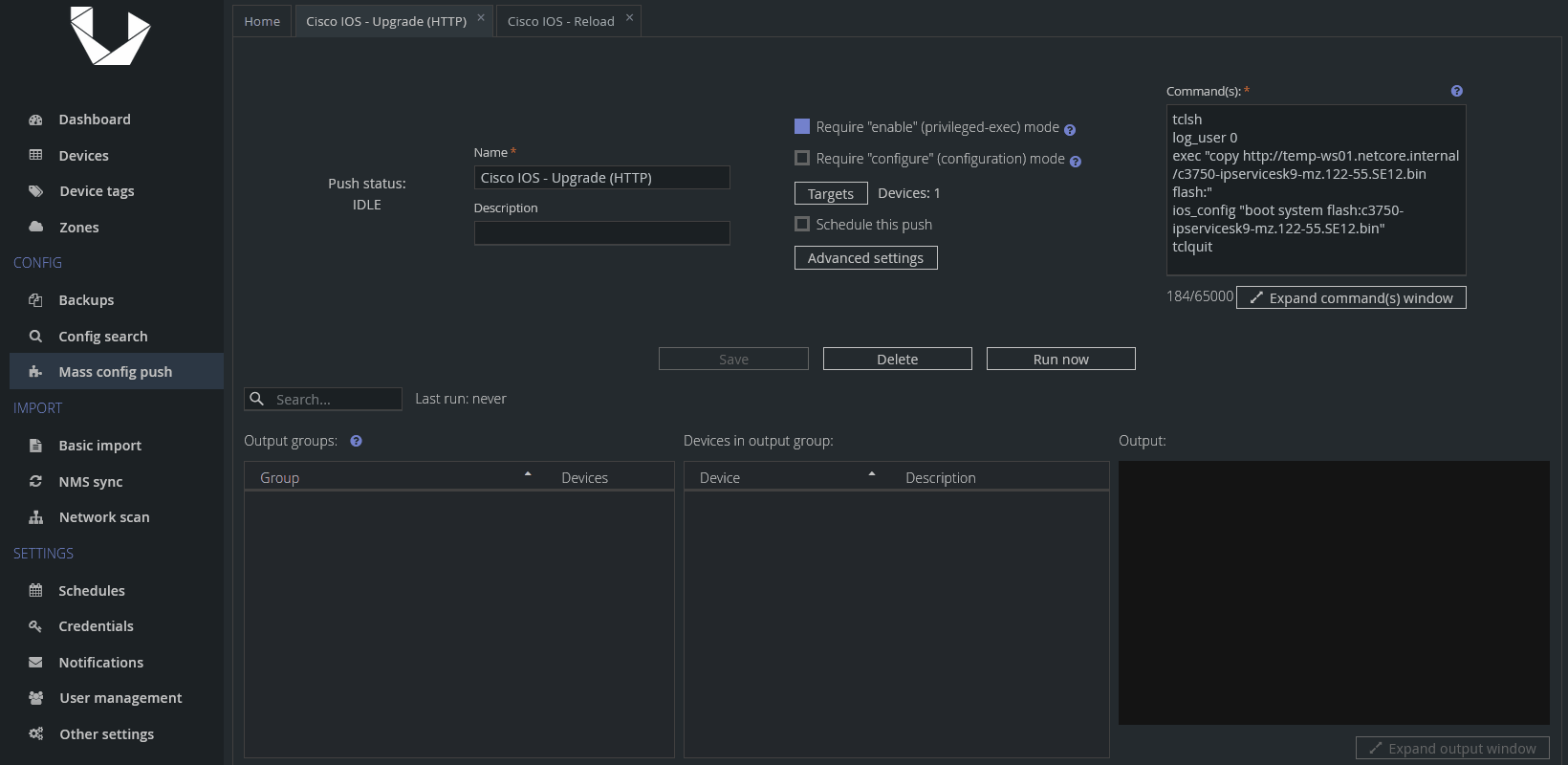Sort output groups by the Group column arrow
Image resolution: width=1568 pixels, height=765 pixels.
point(528,474)
